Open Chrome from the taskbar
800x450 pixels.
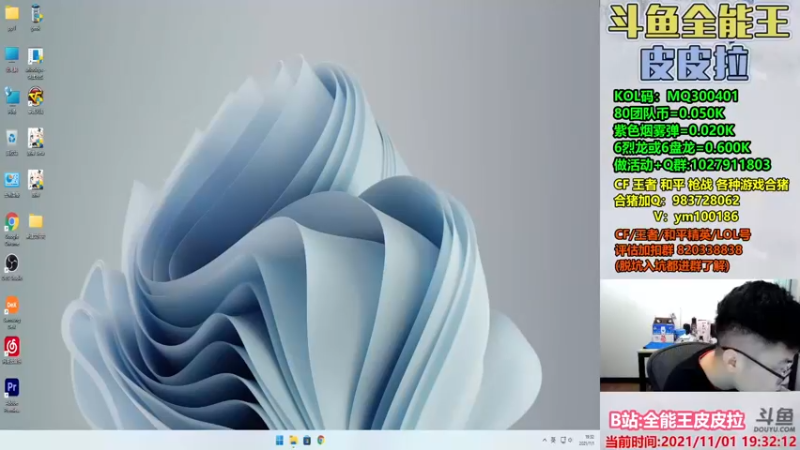tap(321, 440)
